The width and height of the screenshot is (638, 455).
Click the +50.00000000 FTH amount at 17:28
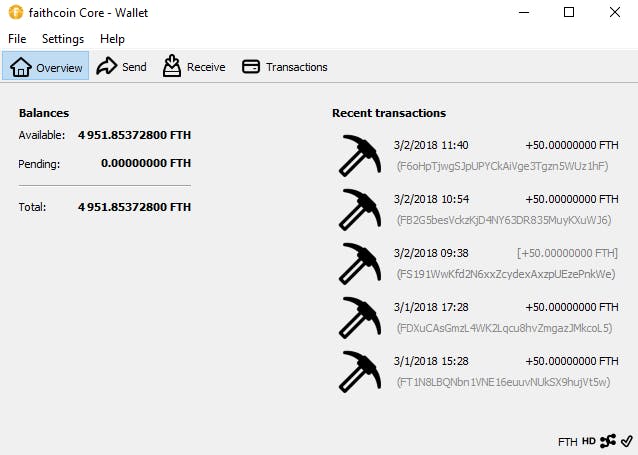click(572, 307)
